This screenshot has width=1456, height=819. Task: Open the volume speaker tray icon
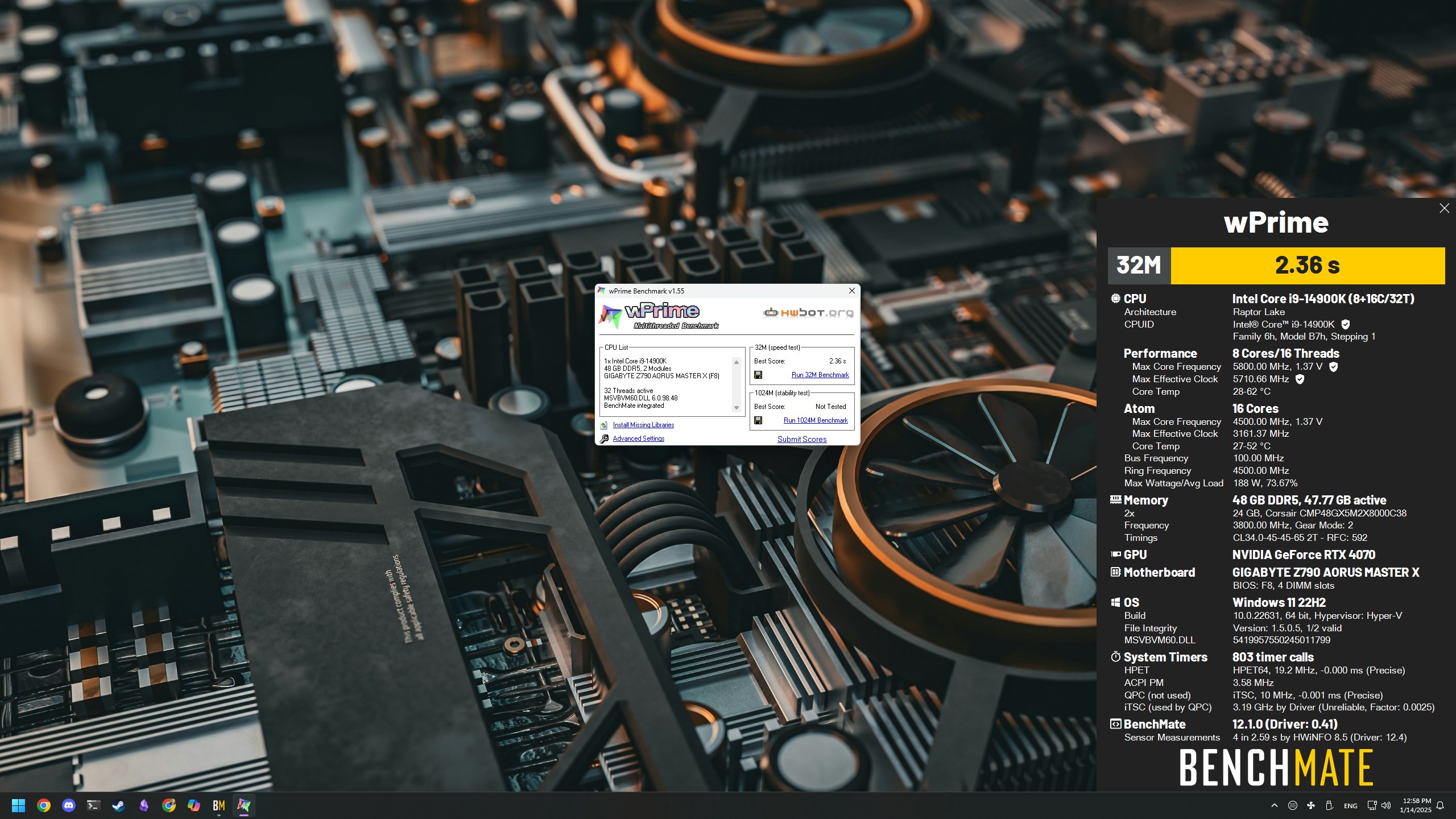pyautogui.click(x=1386, y=805)
